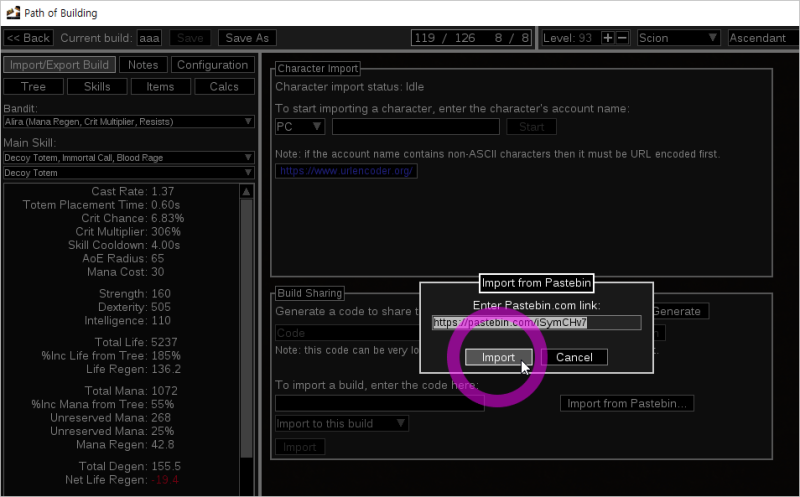Screen dimensions: 800x497
Task: Open the PC platform dropdown
Action: click(x=299, y=127)
